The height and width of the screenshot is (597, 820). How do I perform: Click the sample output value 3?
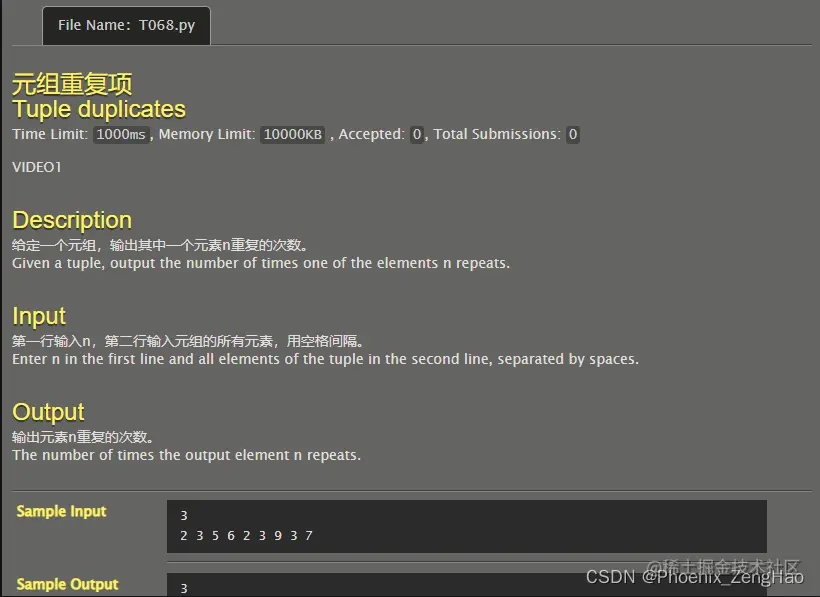[184, 589]
